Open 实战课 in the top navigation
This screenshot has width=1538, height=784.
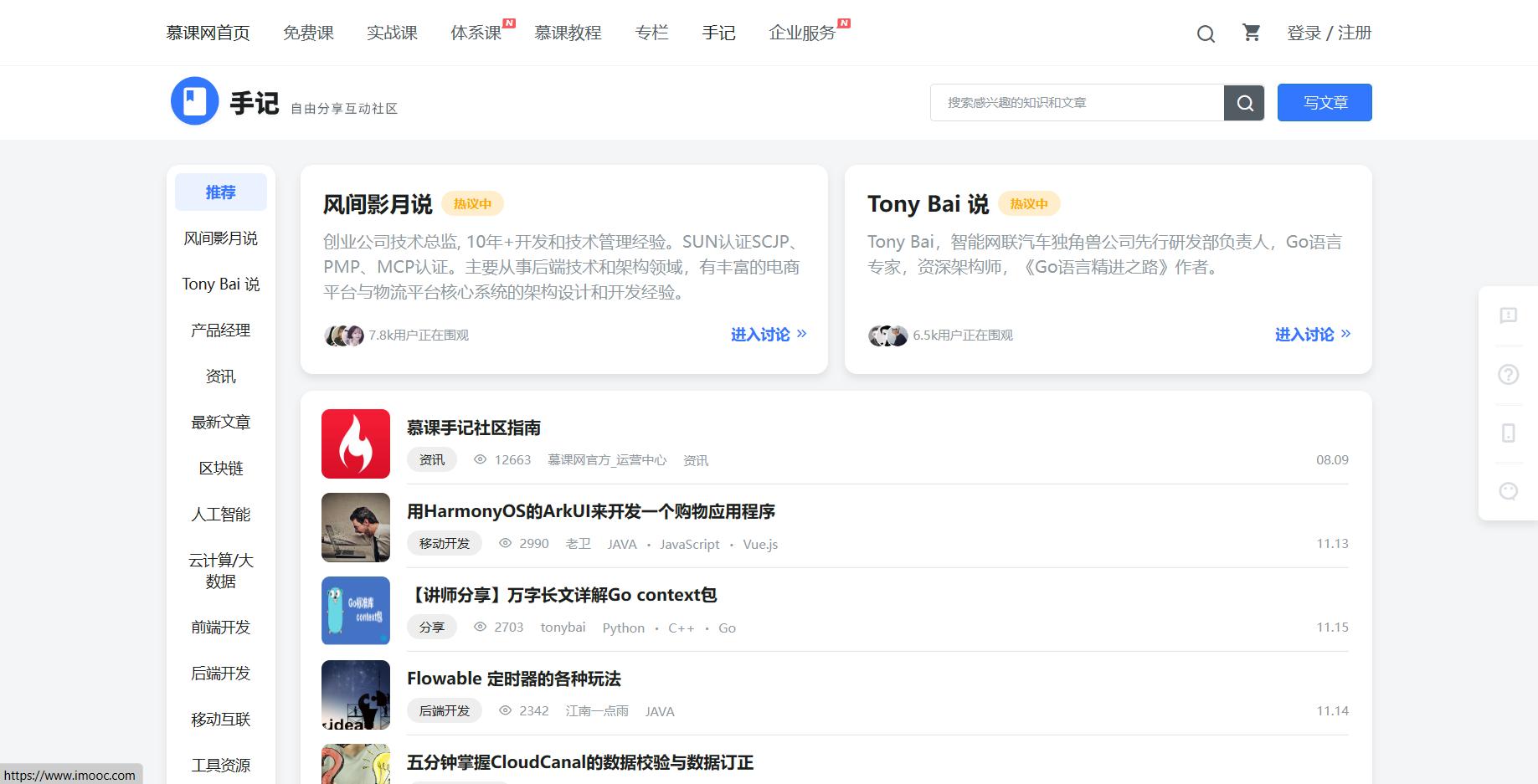point(392,33)
